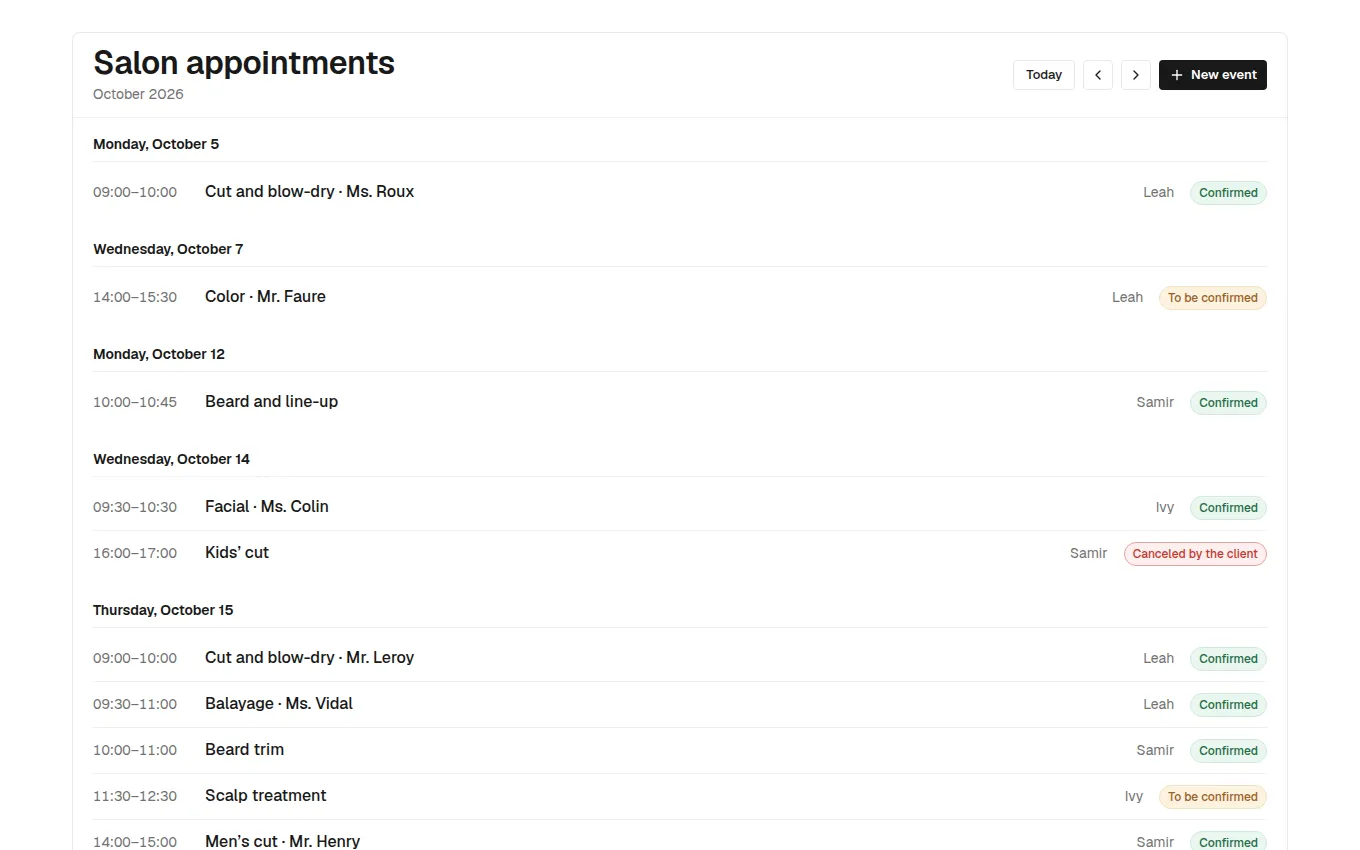Open the Men's cut · Mr. Henry appointment
Viewport: 1360px width, 850px height.
680,838
